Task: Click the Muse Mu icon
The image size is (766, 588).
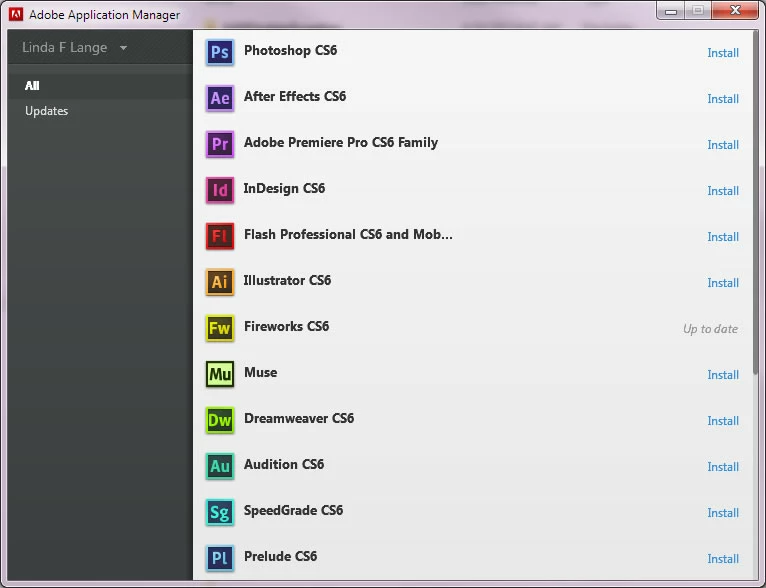Action: click(x=220, y=374)
